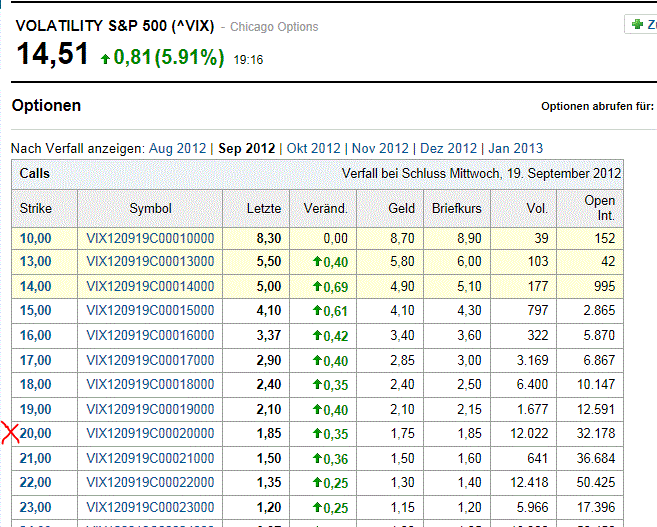The image size is (657, 527).
Task: Select the Sep 2012 expiry
Action: (x=246, y=148)
